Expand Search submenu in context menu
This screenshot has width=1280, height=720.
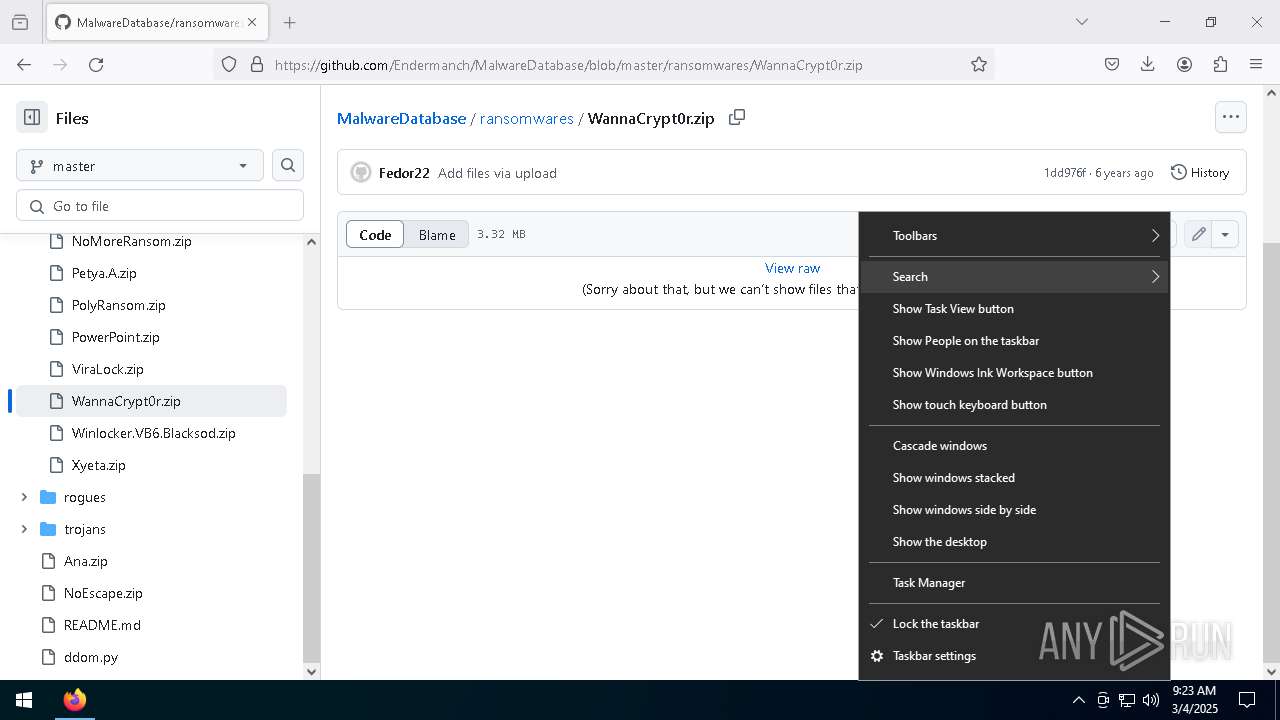click(1014, 277)
